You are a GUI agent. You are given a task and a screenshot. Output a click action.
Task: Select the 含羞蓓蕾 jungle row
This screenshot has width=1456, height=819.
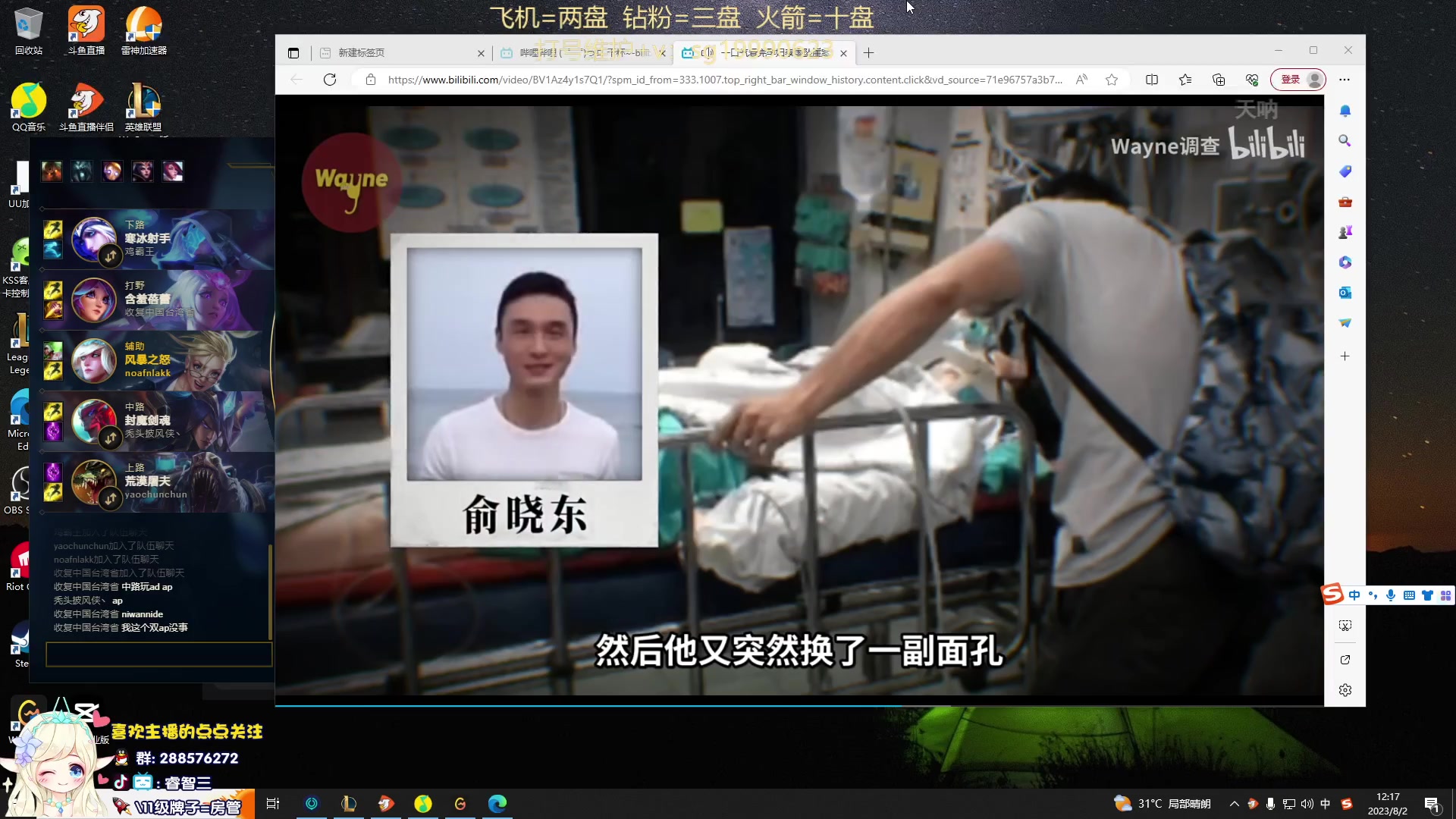pos(158,300)
